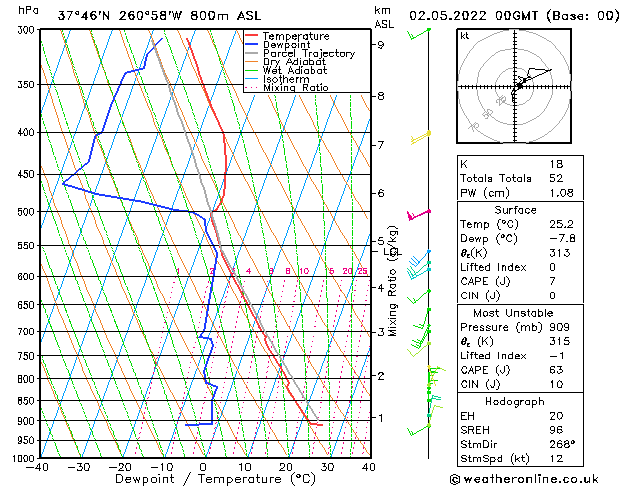
Task: Select the Wet Adiabat legend label
Action: 295,70
